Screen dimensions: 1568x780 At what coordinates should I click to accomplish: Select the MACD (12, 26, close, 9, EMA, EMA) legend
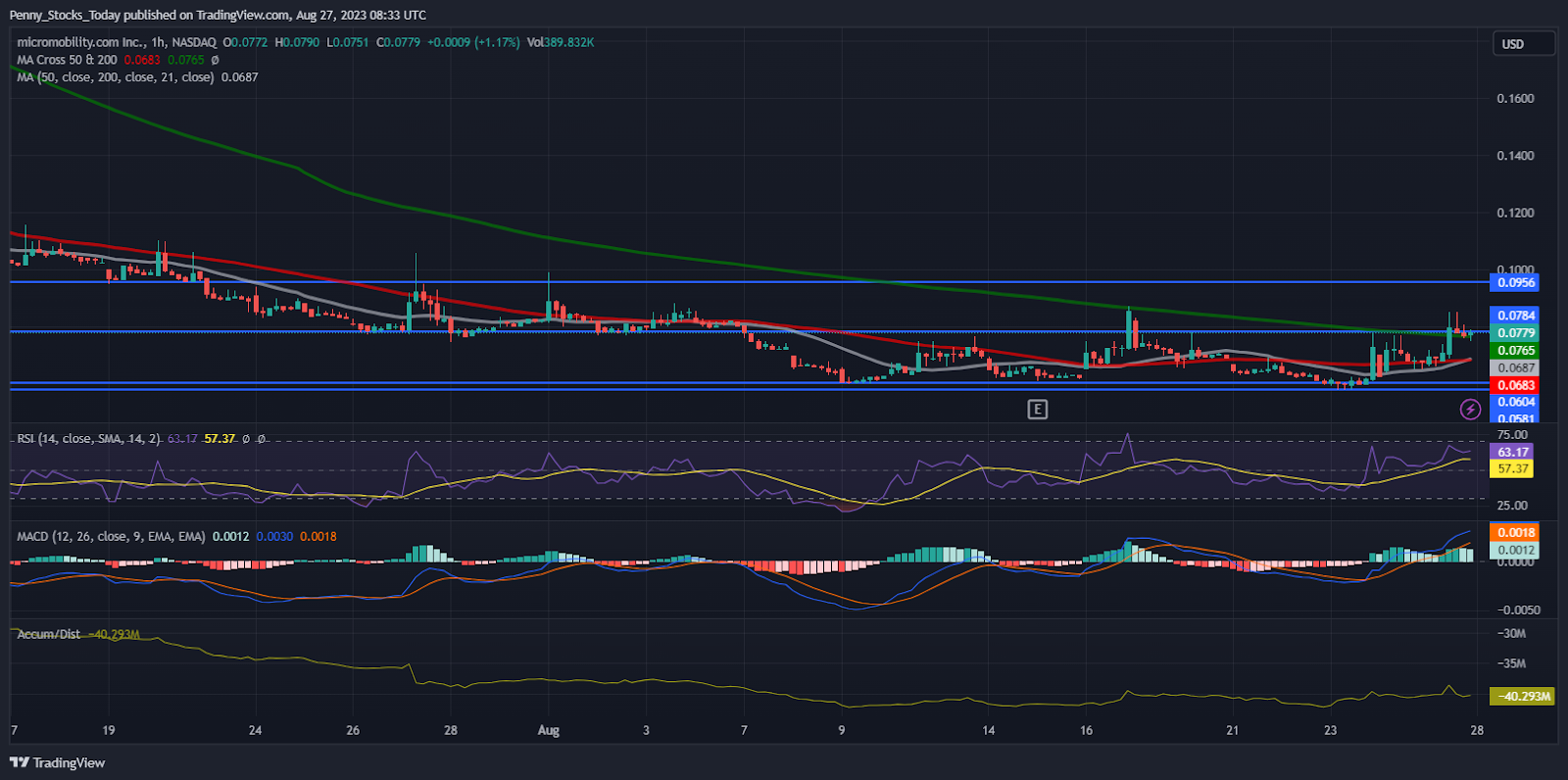[111, 537]
